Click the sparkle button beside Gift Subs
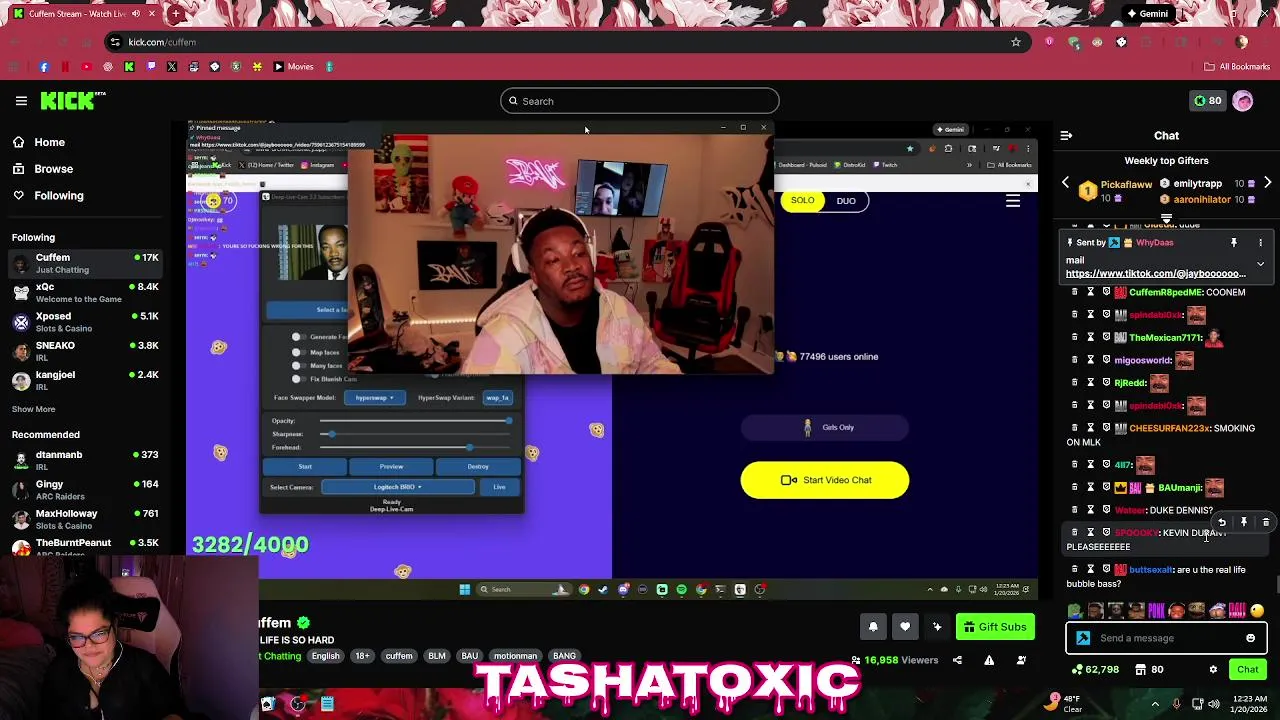This screenshot has height=720, width=1280. point(937,627)
